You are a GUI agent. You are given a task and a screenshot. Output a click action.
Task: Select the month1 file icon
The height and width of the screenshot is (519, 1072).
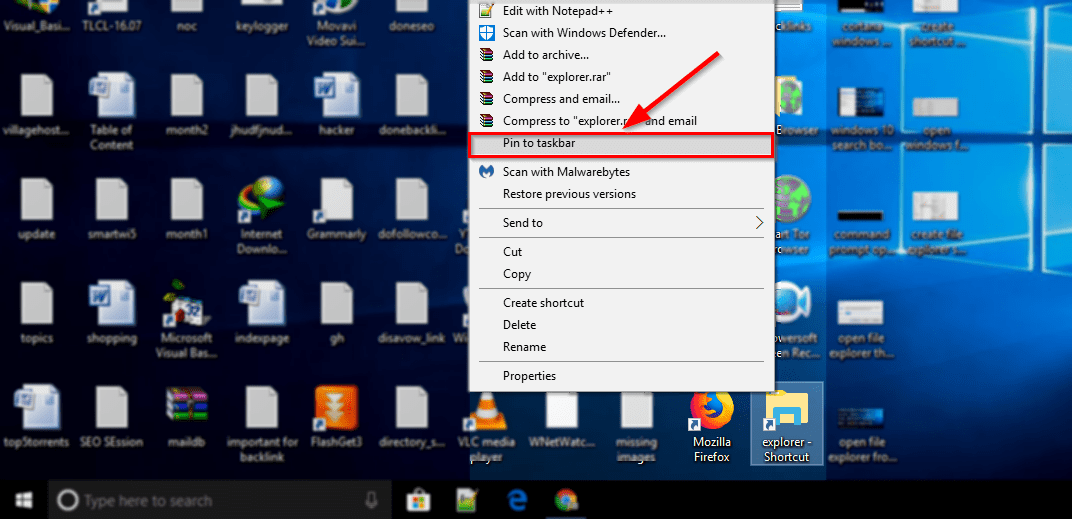coord(187,211)
